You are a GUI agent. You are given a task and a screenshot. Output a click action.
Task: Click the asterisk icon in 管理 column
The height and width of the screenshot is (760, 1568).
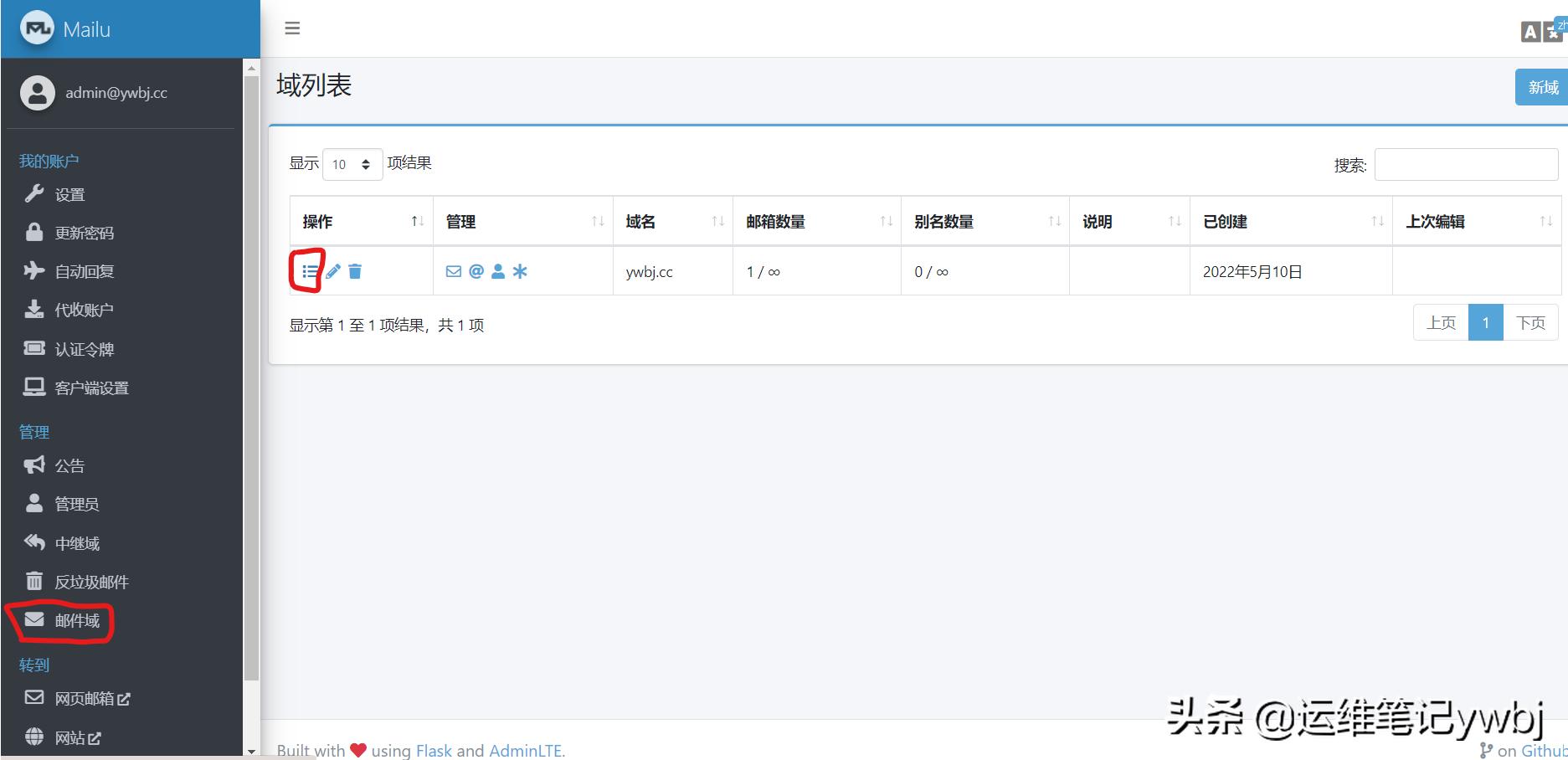521,270
